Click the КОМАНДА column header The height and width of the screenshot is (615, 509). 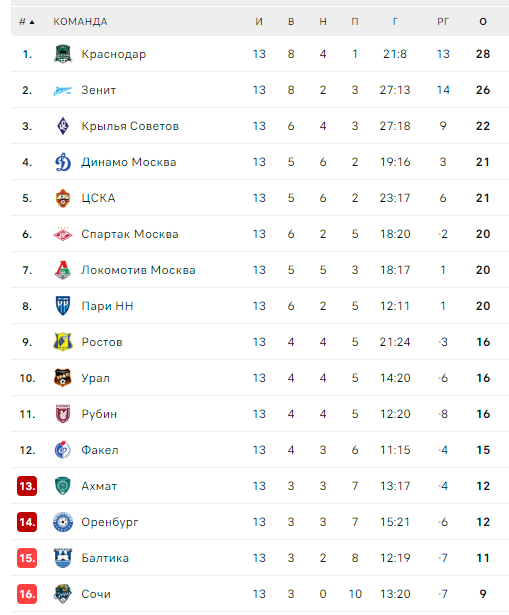pos(80,22)
